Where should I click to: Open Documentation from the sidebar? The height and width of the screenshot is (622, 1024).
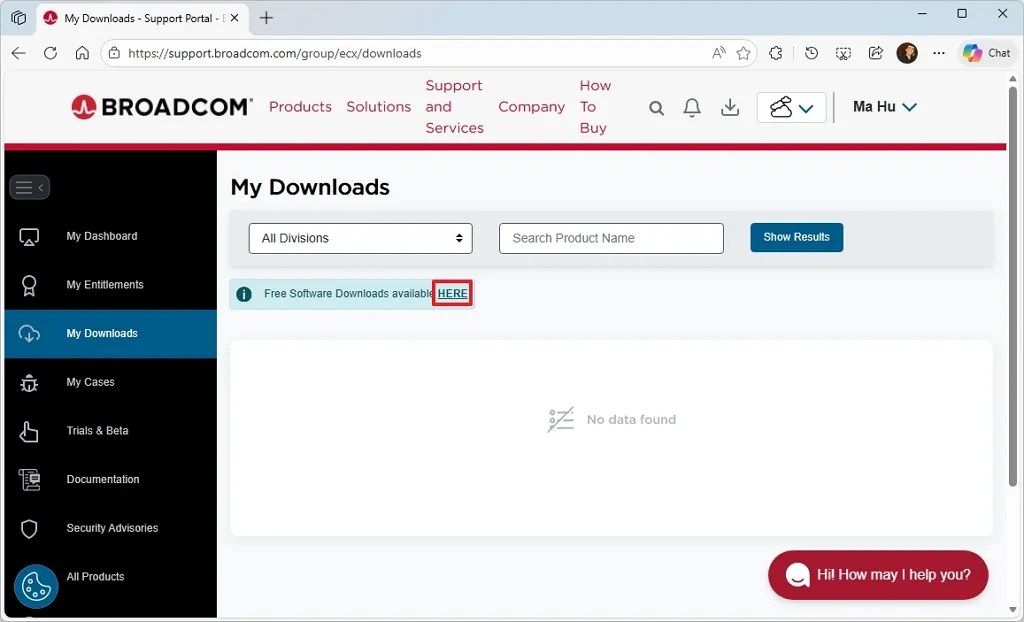click(102, 479)
